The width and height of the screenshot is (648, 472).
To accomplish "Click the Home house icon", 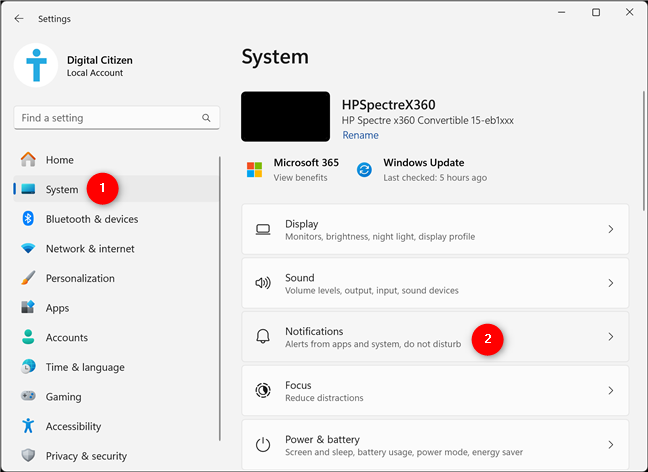I will coord(28,160).
